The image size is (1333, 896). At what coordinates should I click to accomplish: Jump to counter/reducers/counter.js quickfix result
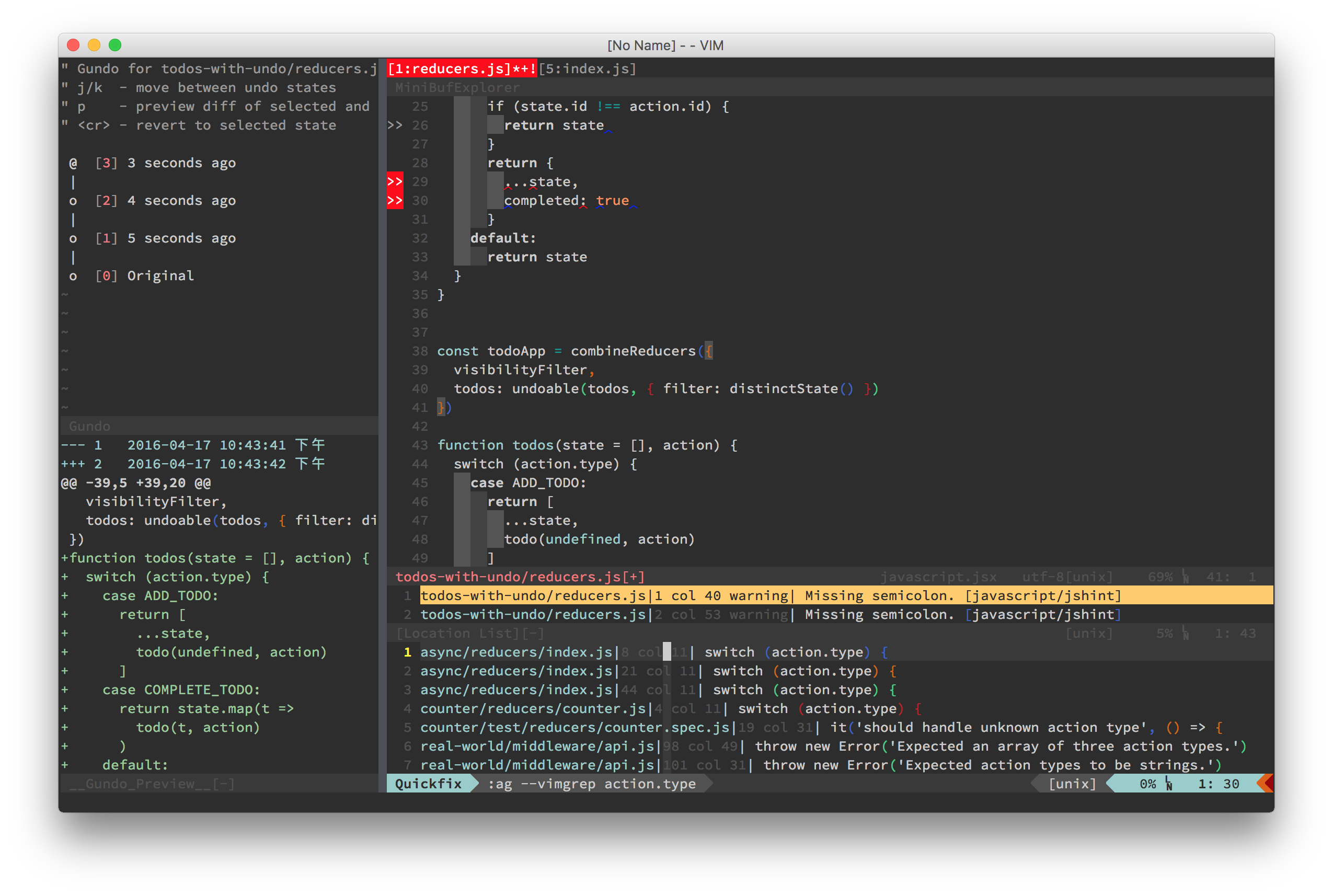(x=533, y=708)
